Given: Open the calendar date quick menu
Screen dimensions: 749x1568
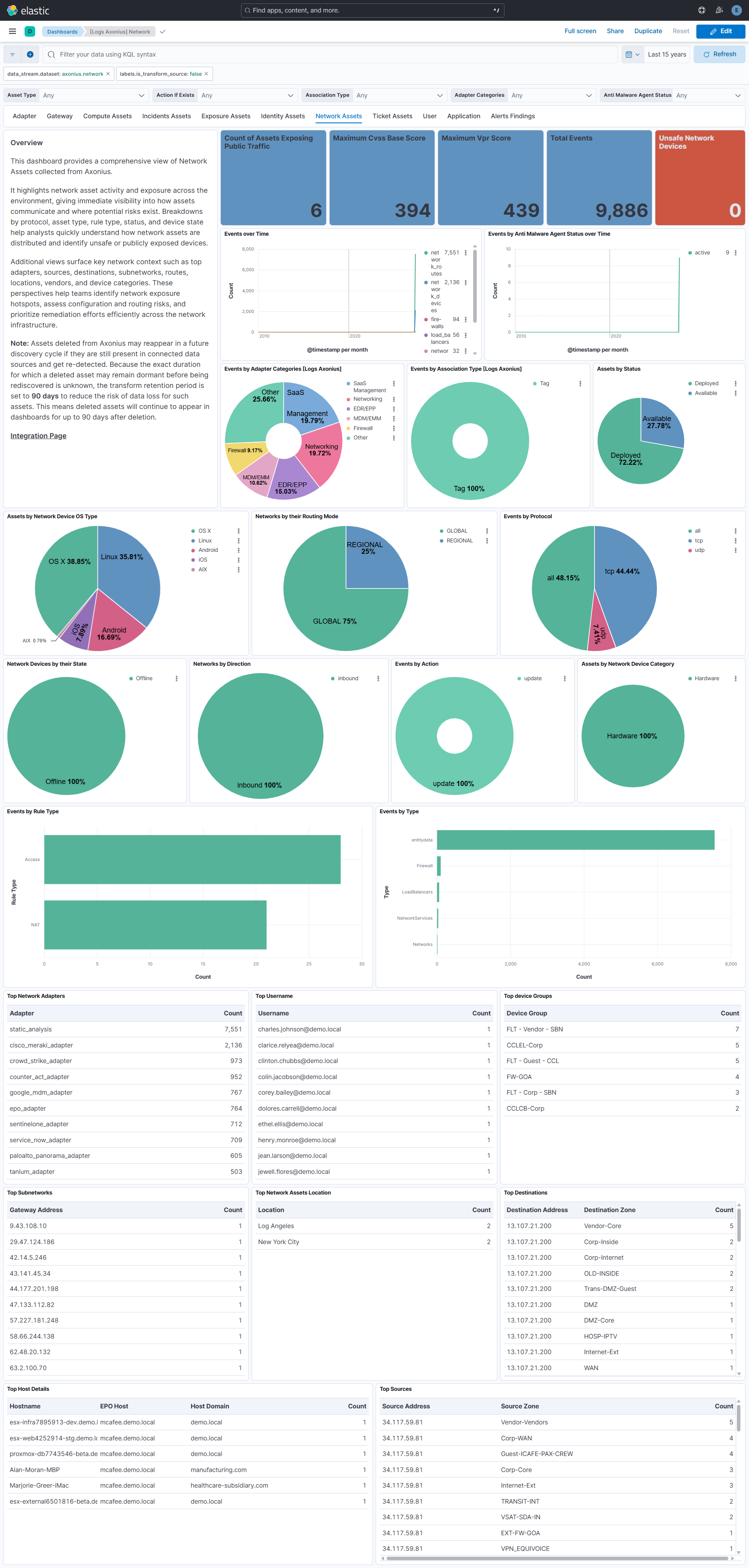Looking at the screenshot, I should [632, 54].
